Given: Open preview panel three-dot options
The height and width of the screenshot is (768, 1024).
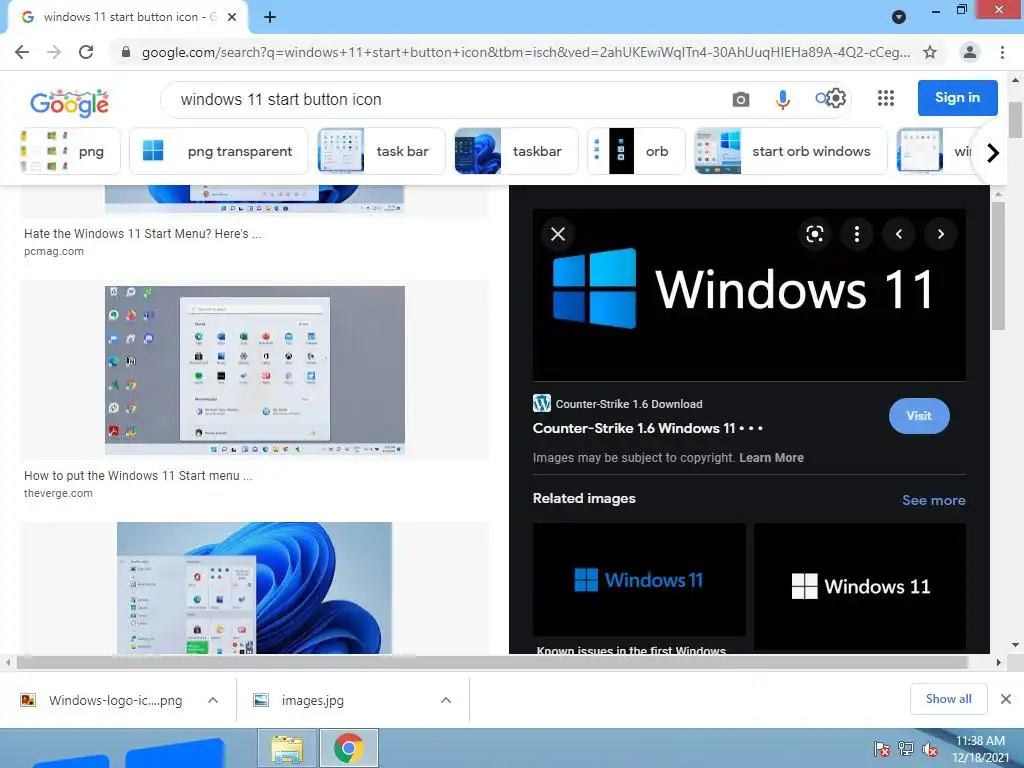Looking at the screenshot, I should 857,234.
